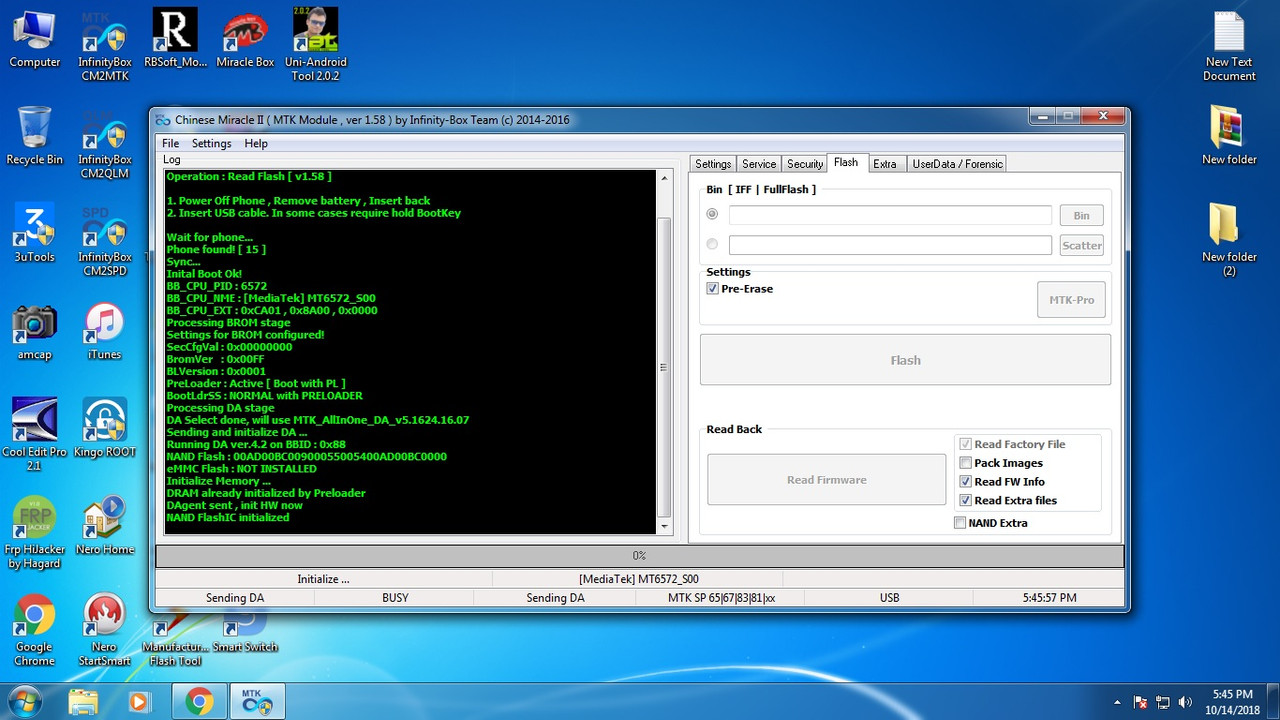Launch Nero Home desktop shortcut
The image size is (1280, 720).
pyautogui.click(x=105, y=526)
